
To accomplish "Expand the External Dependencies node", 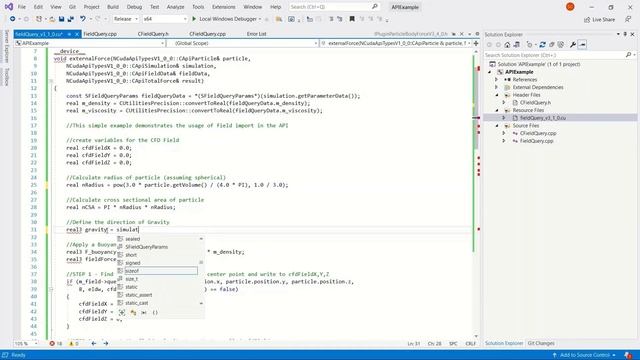I will pos(496,87).
